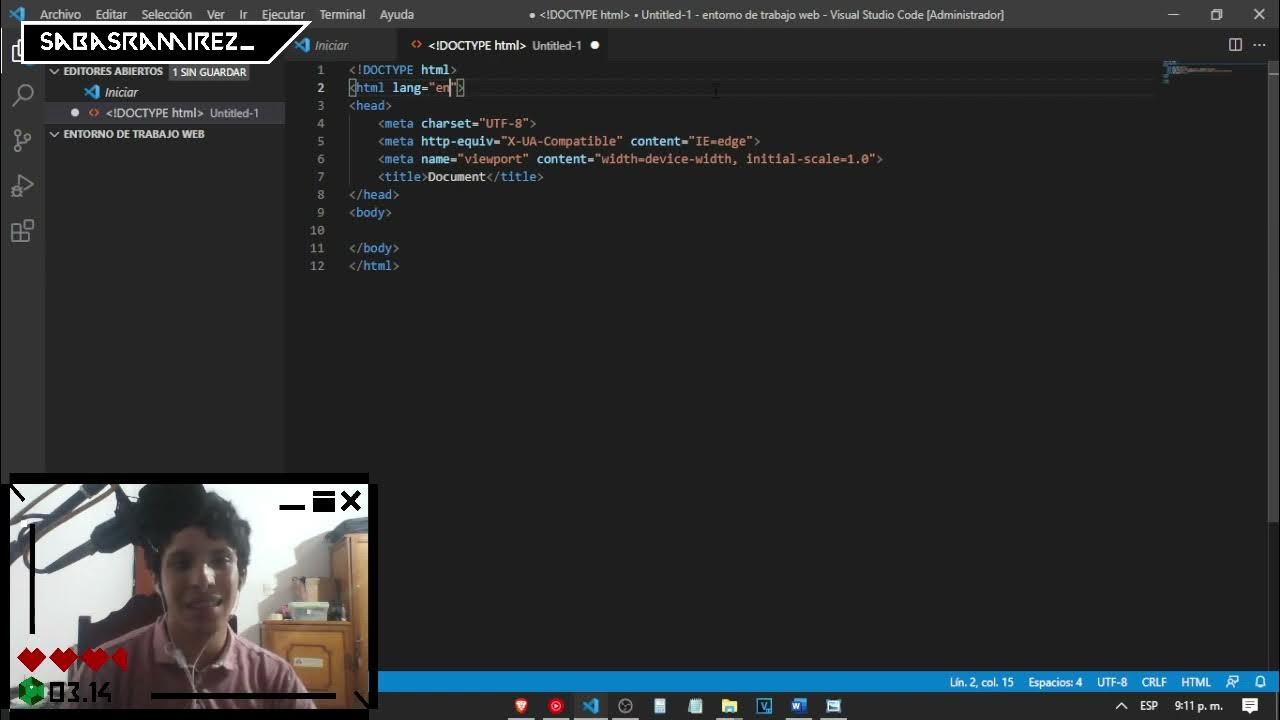The height and width of the screenshot is (720, 1280).
Task: Click the VS Code logo in title bar
Action: (x=15, y=14)
